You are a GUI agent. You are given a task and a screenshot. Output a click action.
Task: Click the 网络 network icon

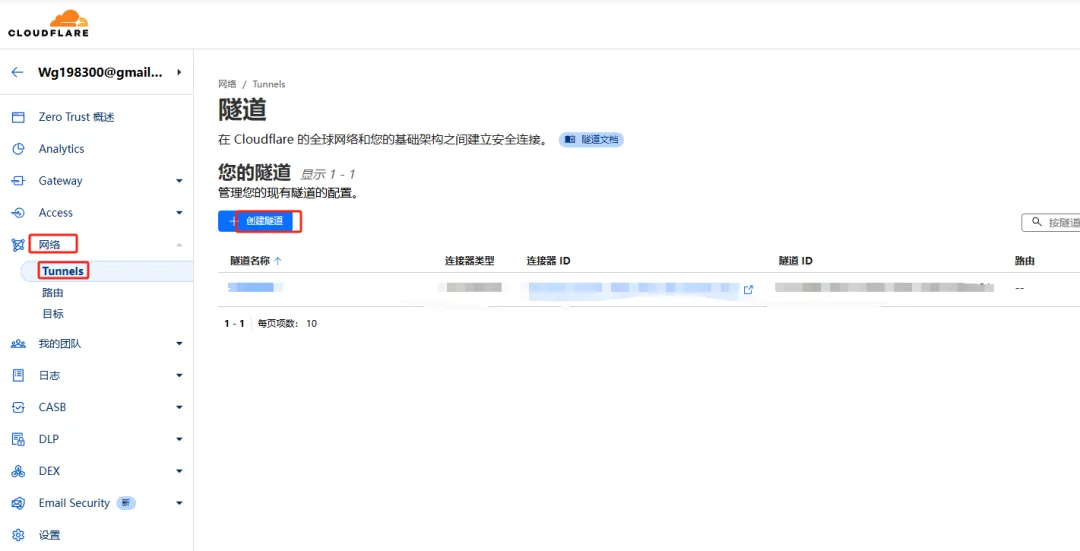[x=19, y=245]
